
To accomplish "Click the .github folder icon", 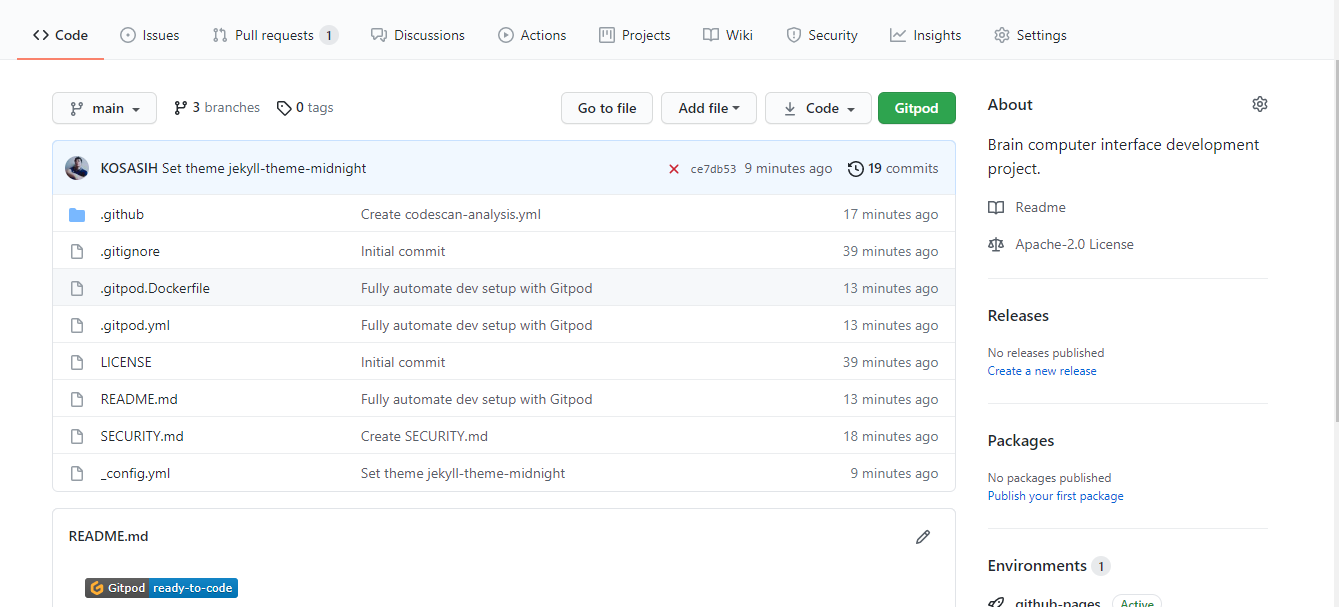I will (x=77, y=215).
